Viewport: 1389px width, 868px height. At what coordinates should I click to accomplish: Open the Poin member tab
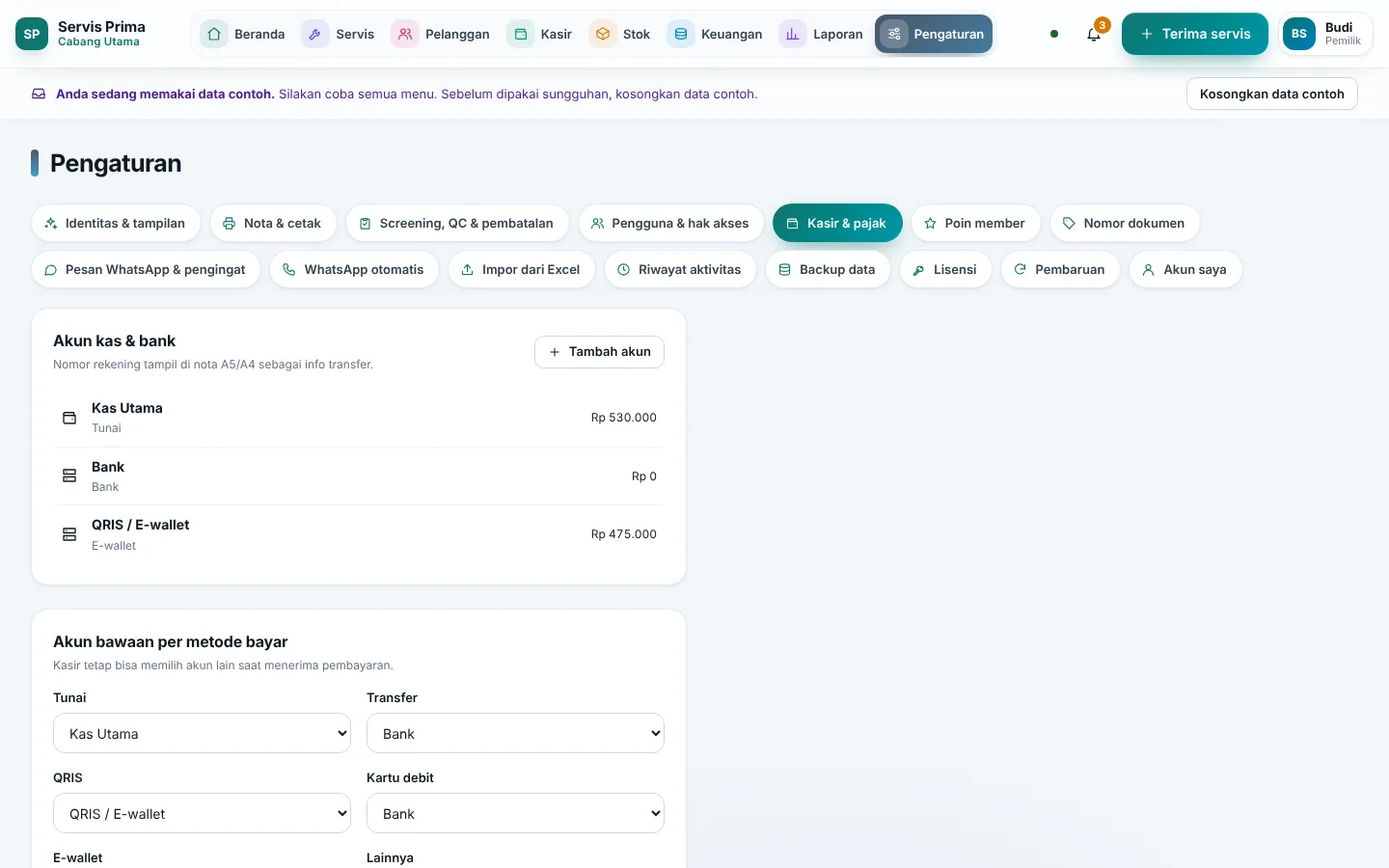pos(976,223)
